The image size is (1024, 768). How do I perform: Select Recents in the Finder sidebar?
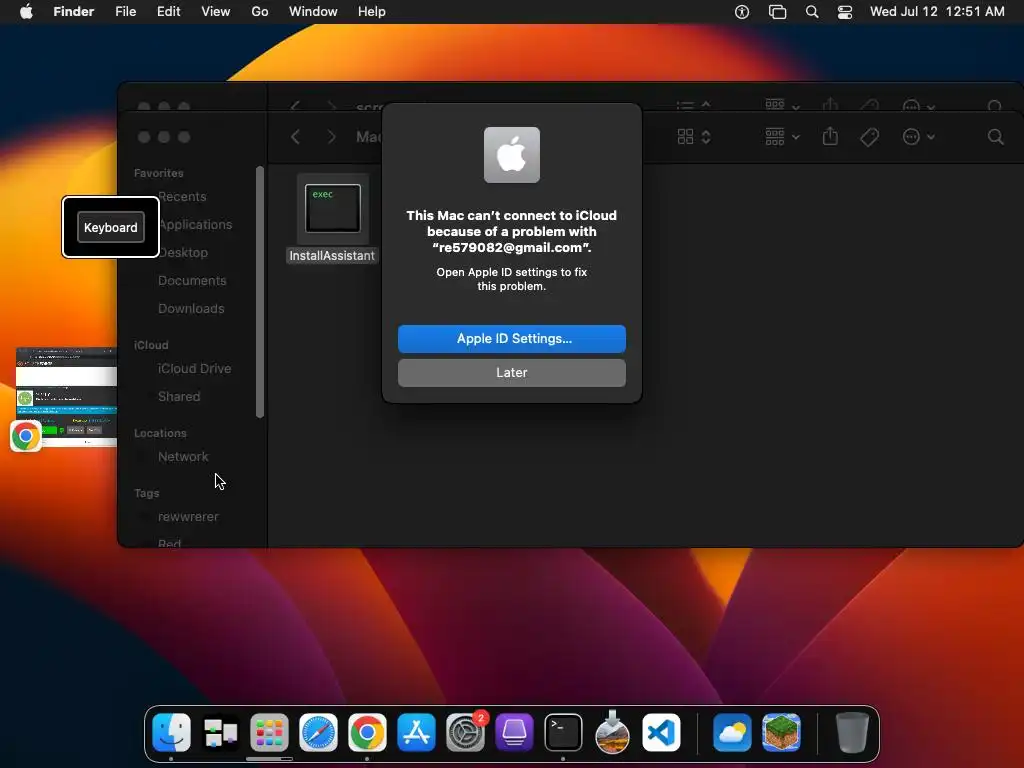[x=182, y=197]
